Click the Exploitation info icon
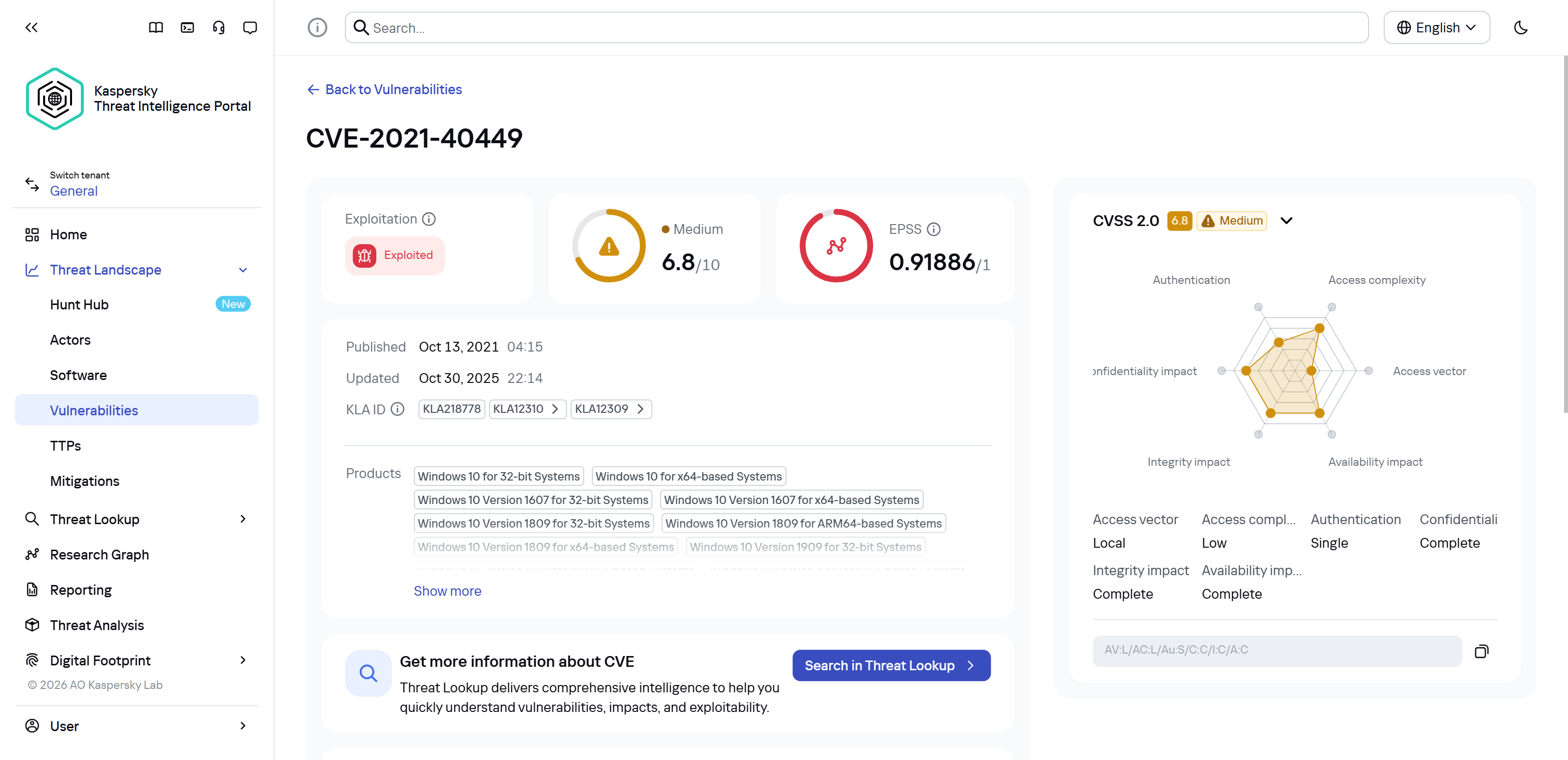 [429, 219]
